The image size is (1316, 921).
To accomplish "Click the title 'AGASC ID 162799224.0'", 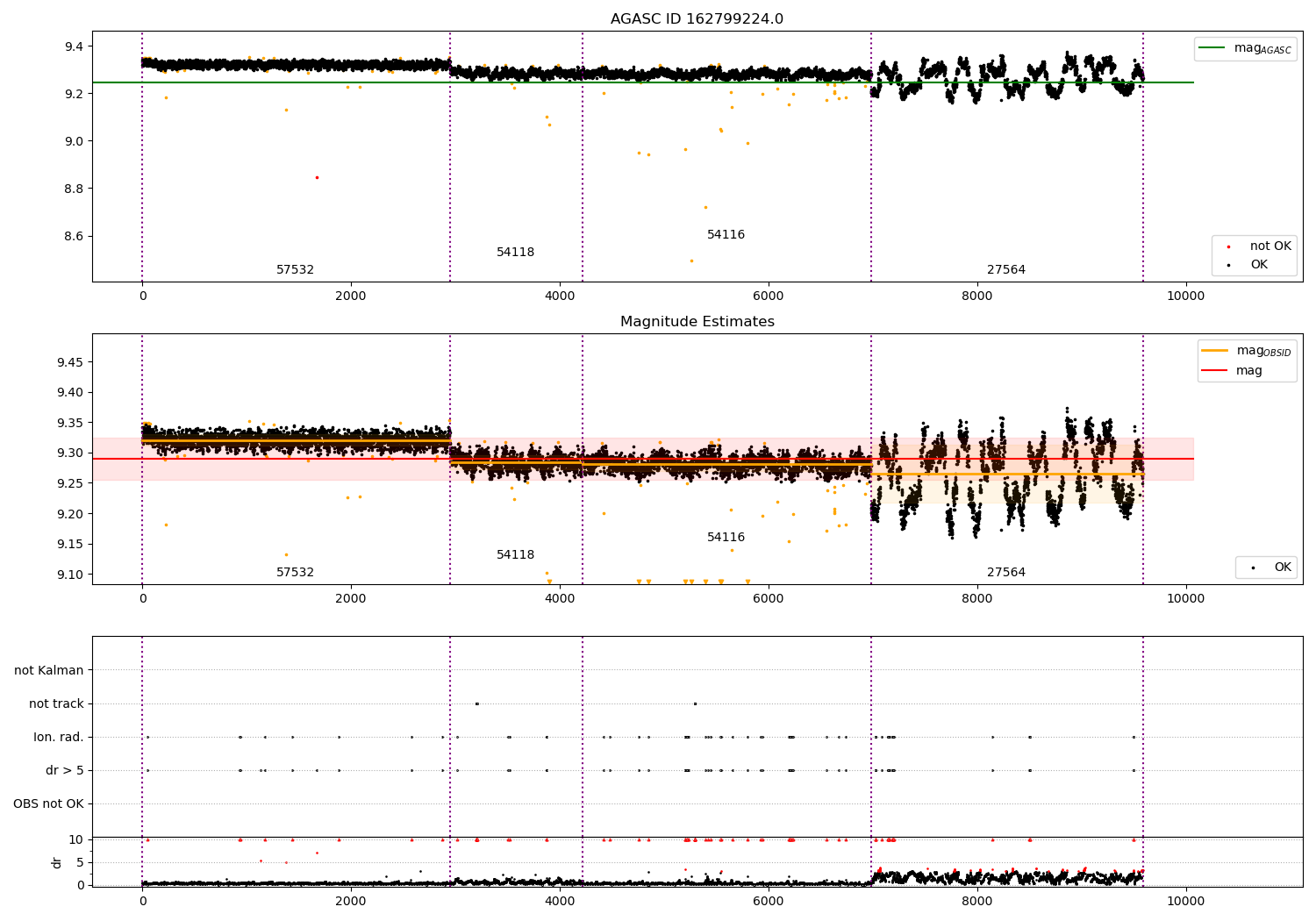I will 697,19.
